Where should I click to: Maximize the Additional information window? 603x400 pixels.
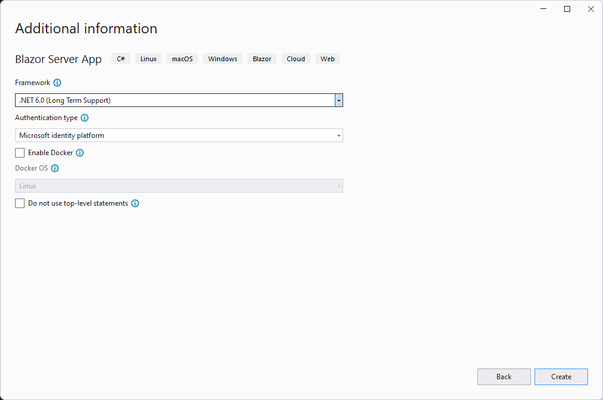[567, 9]
